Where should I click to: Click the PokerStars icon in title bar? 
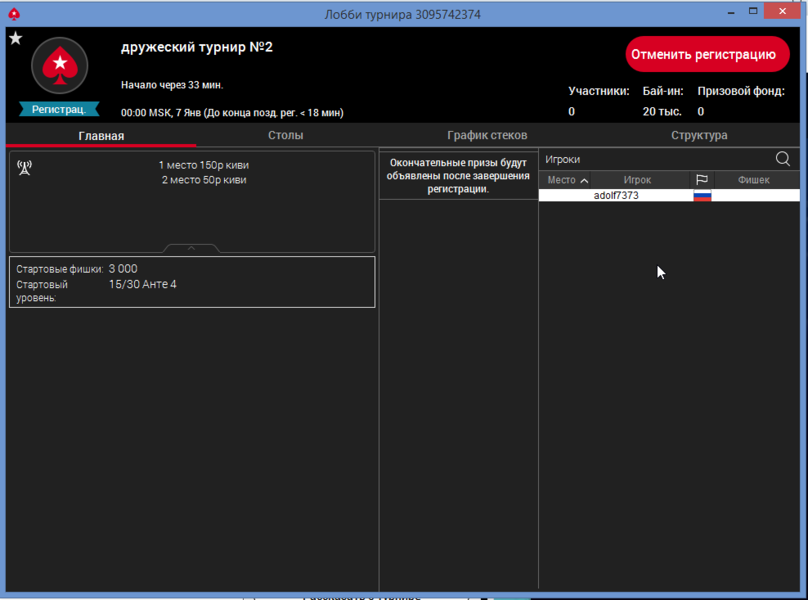(x=14, y=14)
